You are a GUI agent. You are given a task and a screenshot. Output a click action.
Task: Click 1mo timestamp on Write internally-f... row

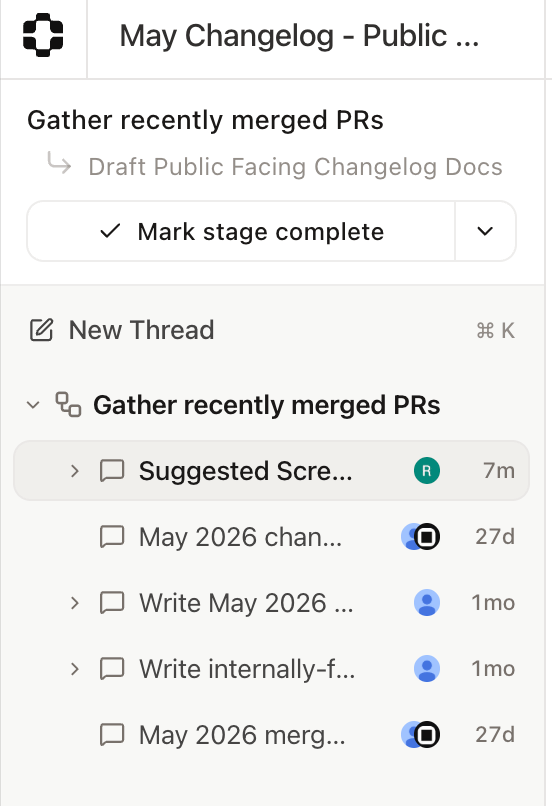click(493, 669)
